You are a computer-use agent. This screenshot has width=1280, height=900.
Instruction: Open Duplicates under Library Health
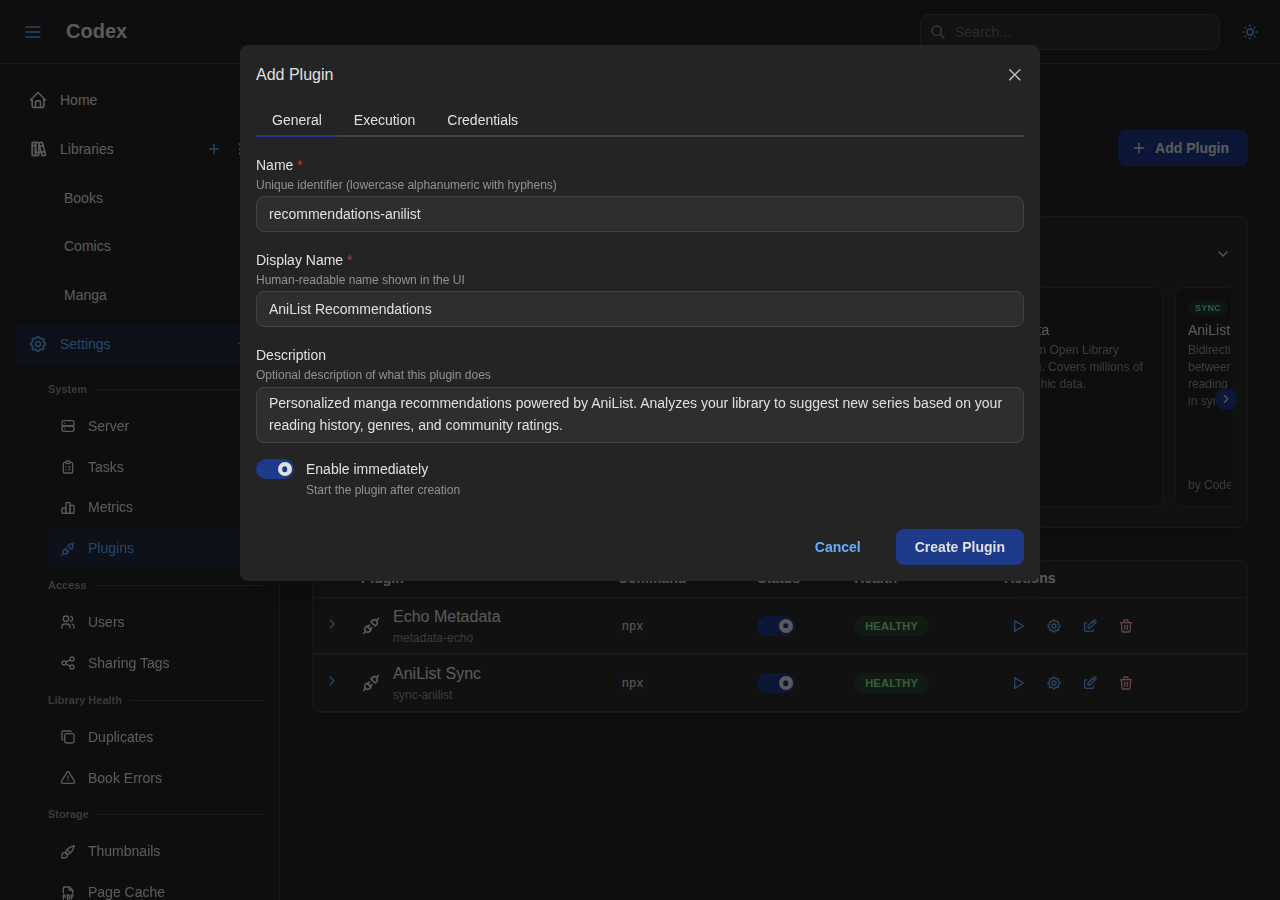tap(120, 737)
